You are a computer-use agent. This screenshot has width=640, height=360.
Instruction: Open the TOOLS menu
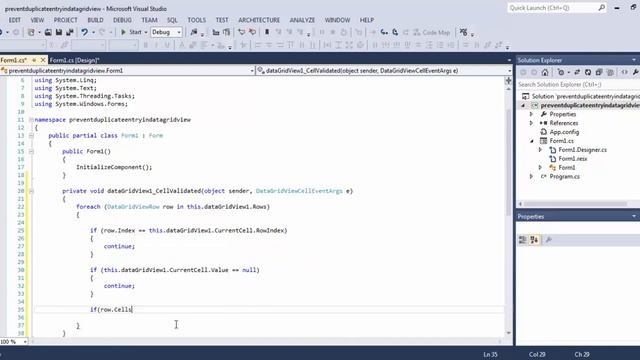click(197, 20)
